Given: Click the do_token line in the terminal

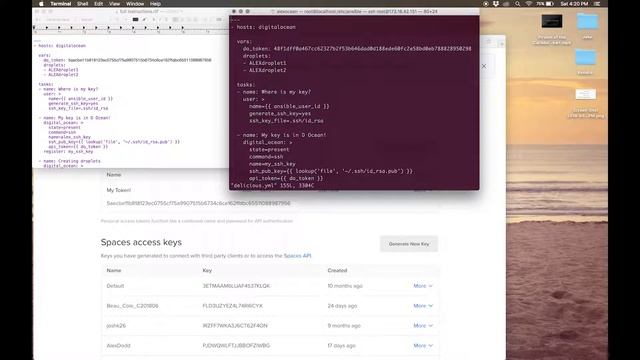Looking at the screenshot, I should (357, 49).
